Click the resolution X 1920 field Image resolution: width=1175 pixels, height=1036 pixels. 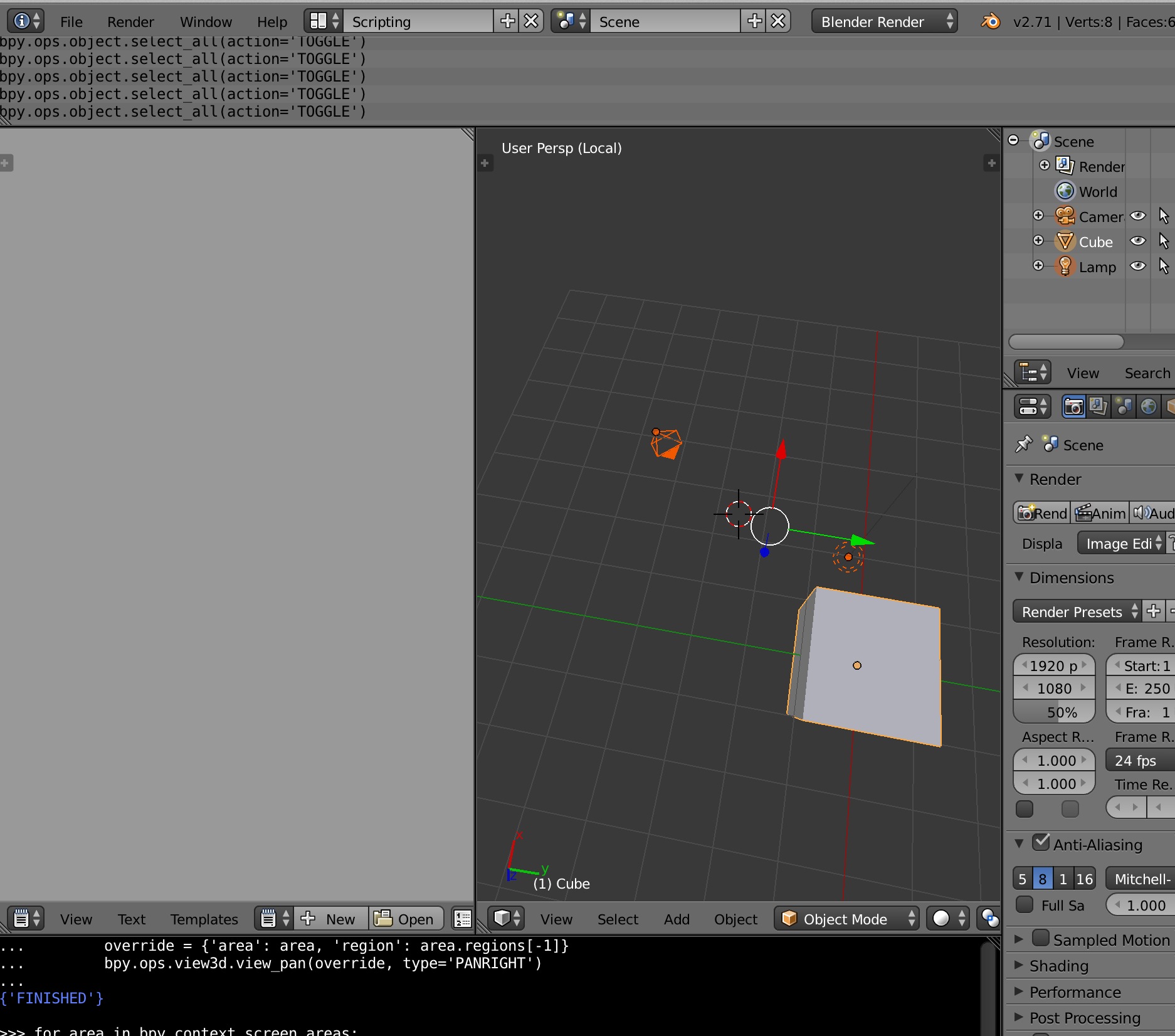pyautogui.click(x=1054, y=665)
